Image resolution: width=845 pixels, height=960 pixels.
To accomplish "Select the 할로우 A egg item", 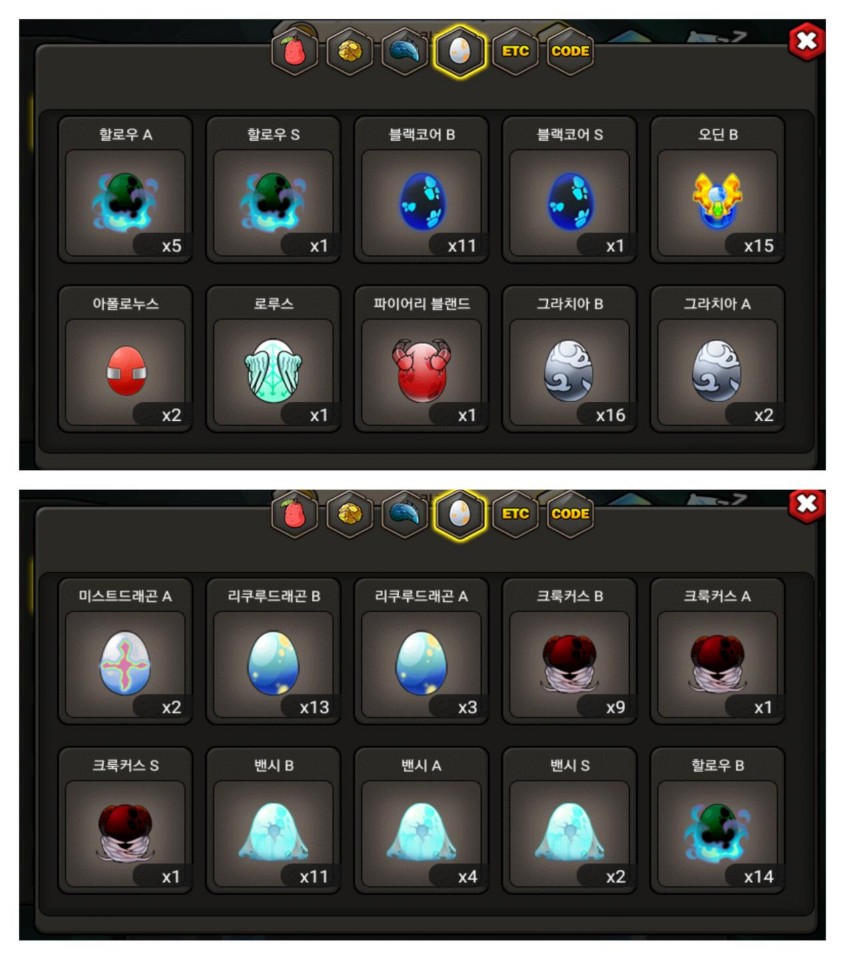I will 125,190.
